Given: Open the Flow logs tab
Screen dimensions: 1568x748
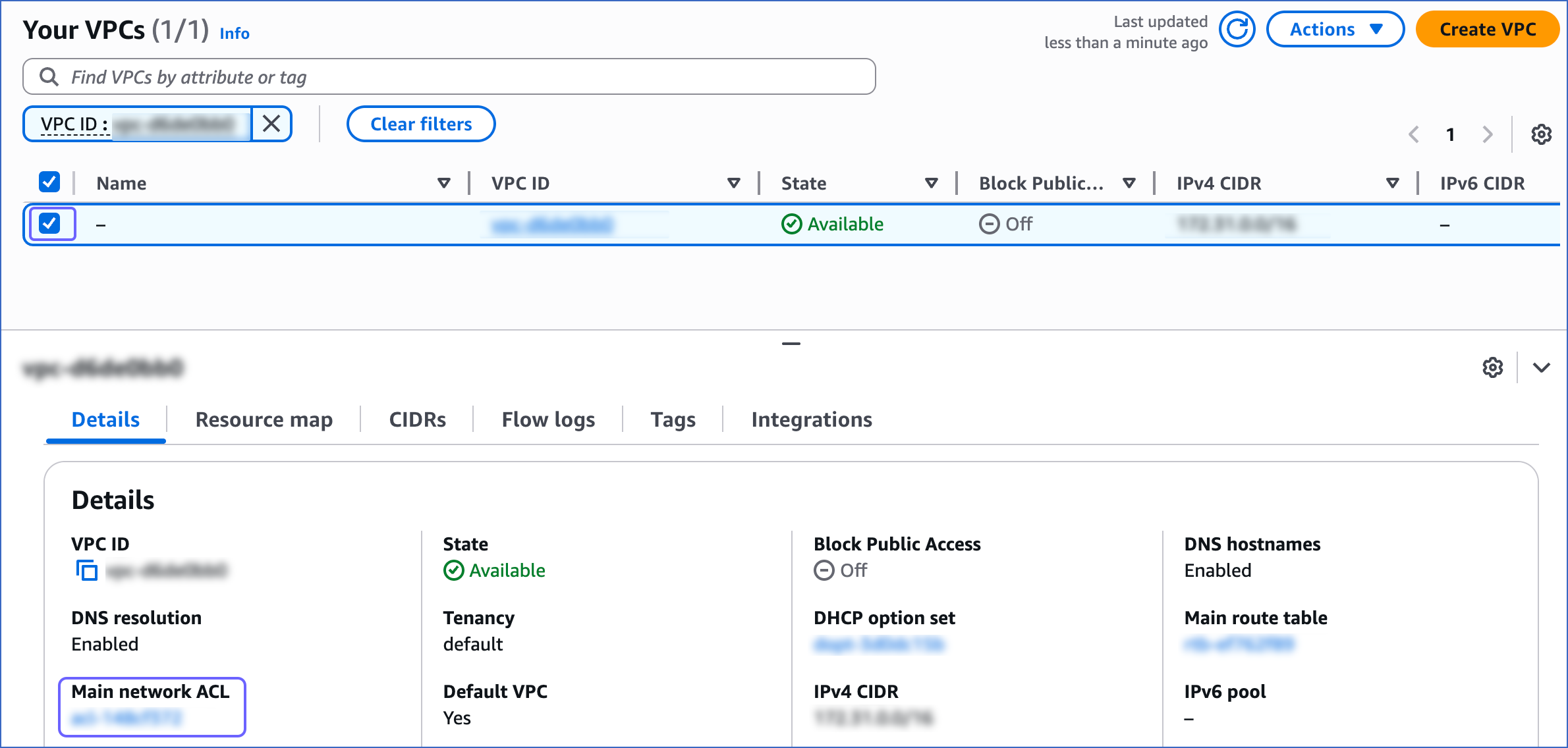Looking at the screenshot, I should pos(548,420).
